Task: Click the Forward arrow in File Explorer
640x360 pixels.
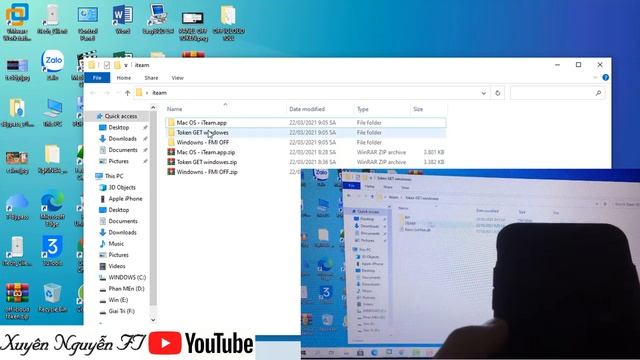Action: [x=107, y=93]
